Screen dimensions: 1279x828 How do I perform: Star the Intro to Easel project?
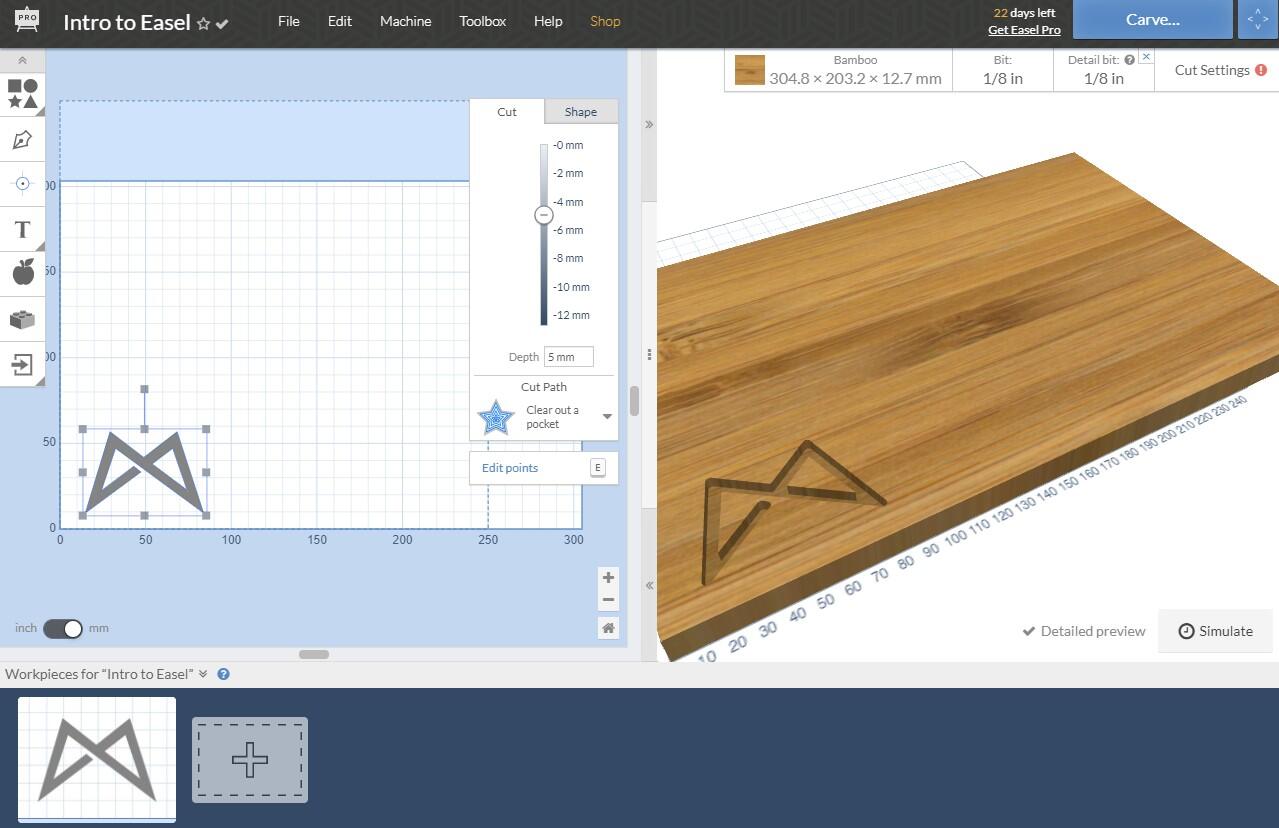click(x=203, y=23)
